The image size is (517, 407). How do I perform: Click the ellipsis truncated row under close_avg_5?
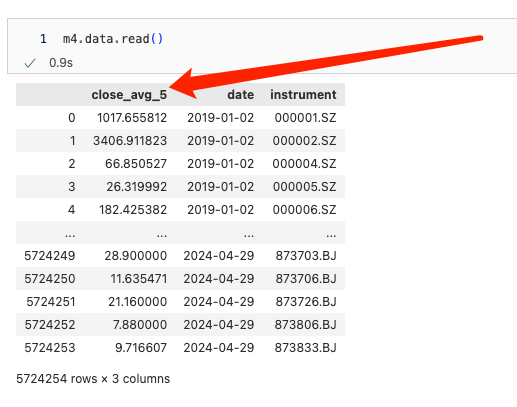(x=162, y=235)
